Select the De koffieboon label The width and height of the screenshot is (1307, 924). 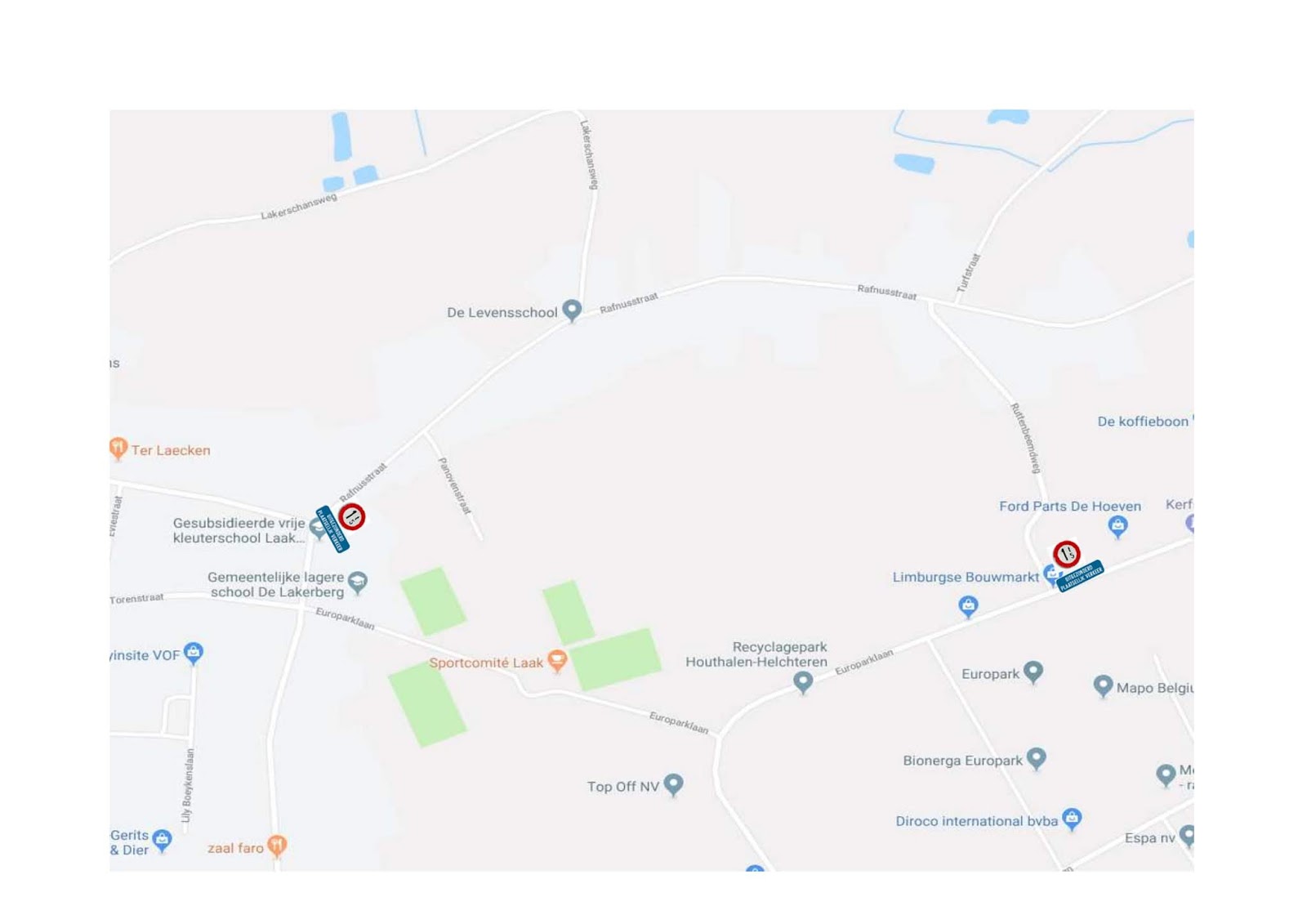[x=1143, y=422]
